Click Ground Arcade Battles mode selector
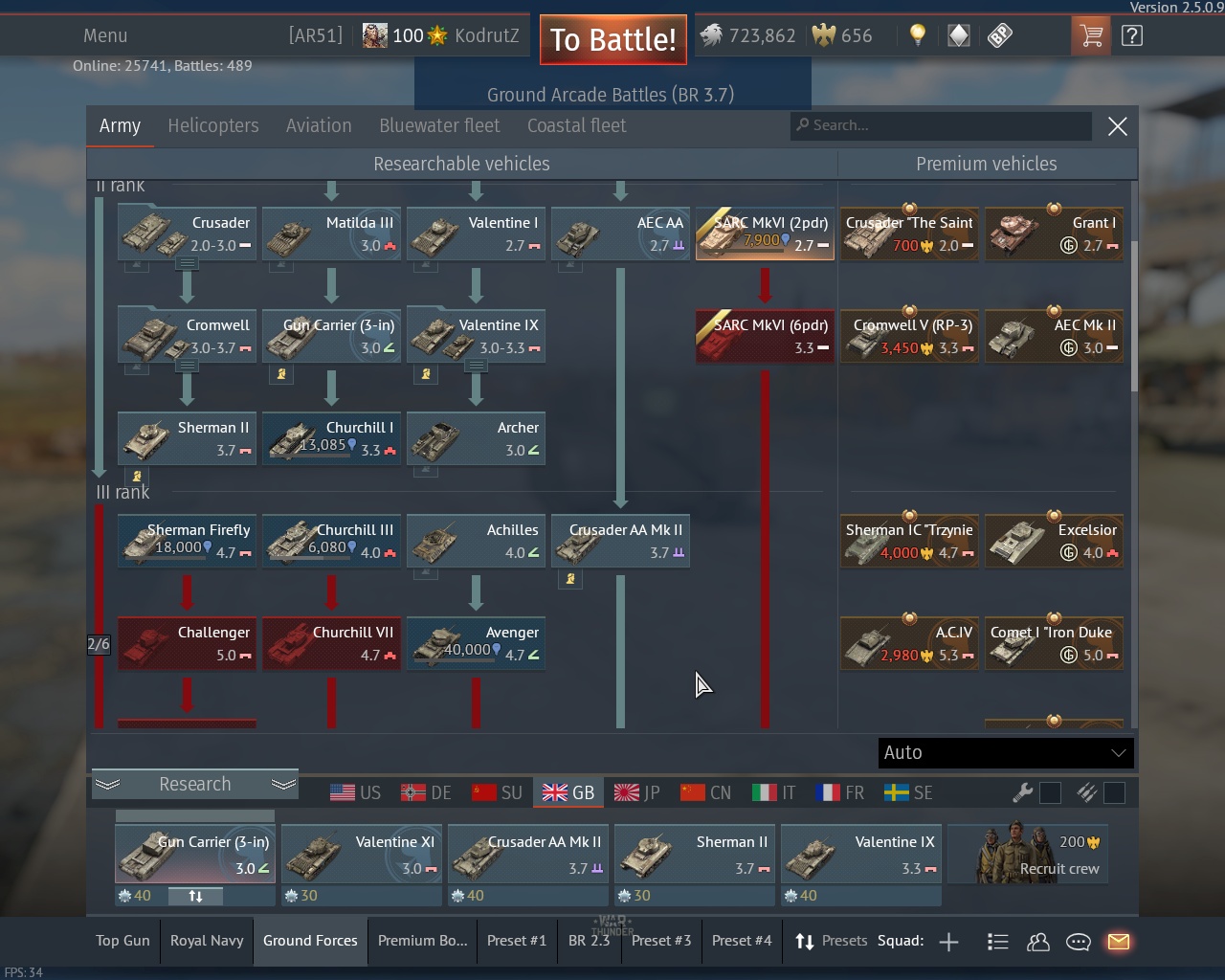Screen dimensions: 1225x980 tap(611, 95)
